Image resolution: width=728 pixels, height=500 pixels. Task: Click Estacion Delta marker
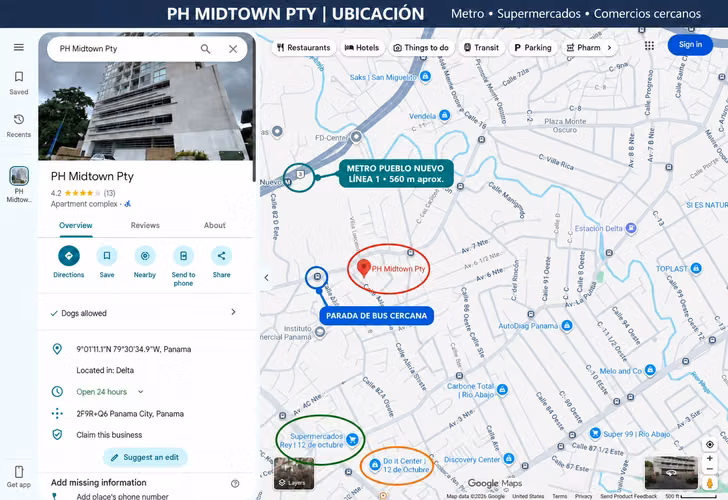tap(630, 227)
